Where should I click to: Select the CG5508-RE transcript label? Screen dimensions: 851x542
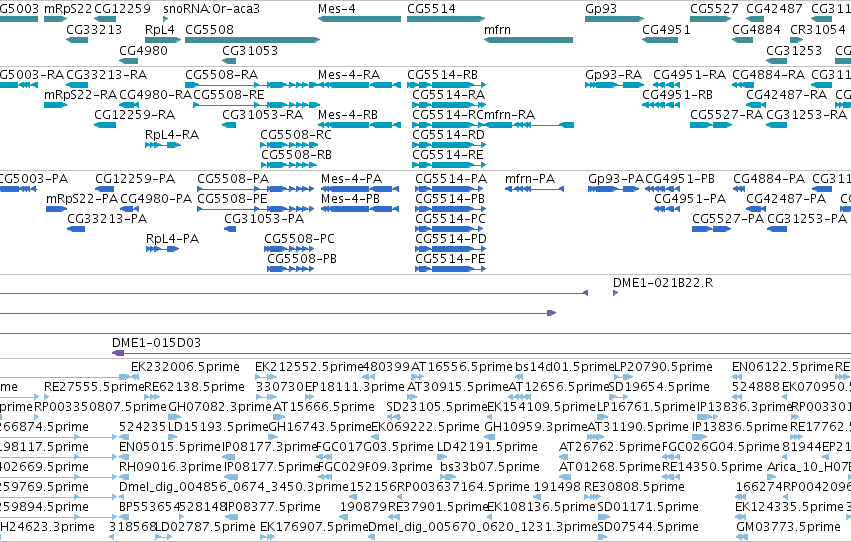click(228, 95)
